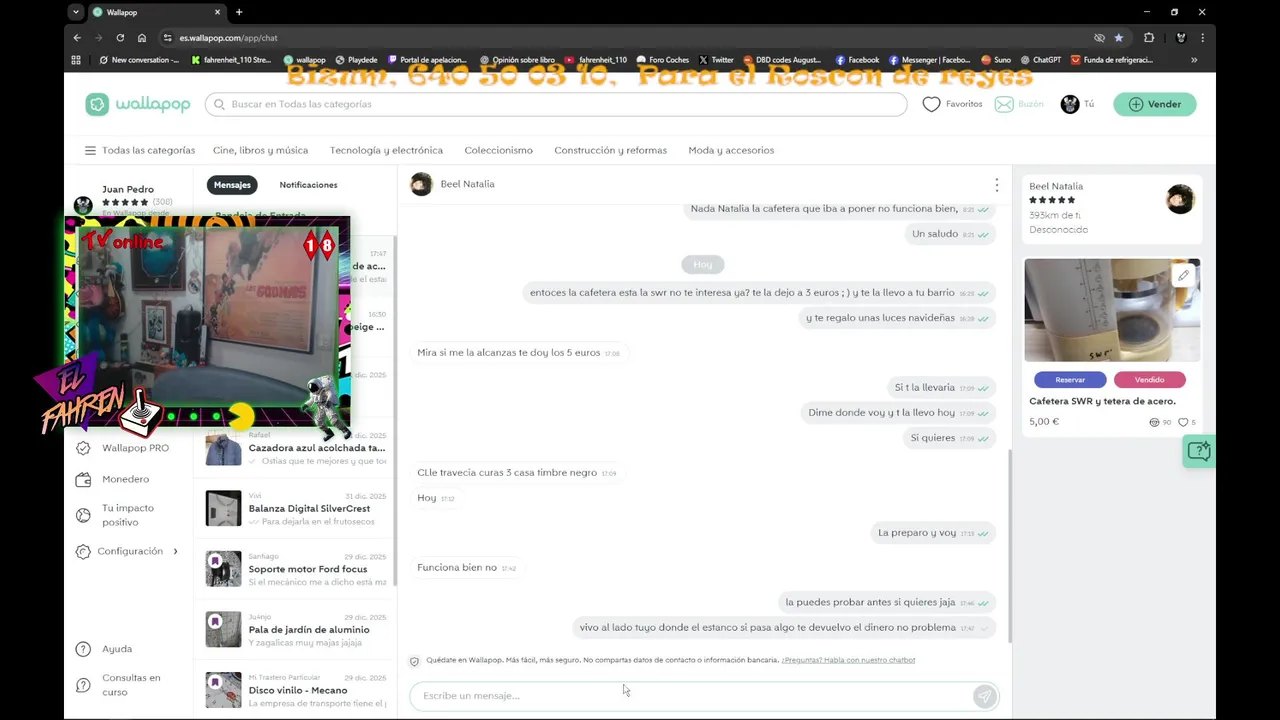Screen dimensions: 1280x720
Task: Click Juan Pedro profile name
Action: (x=128, y=189)
